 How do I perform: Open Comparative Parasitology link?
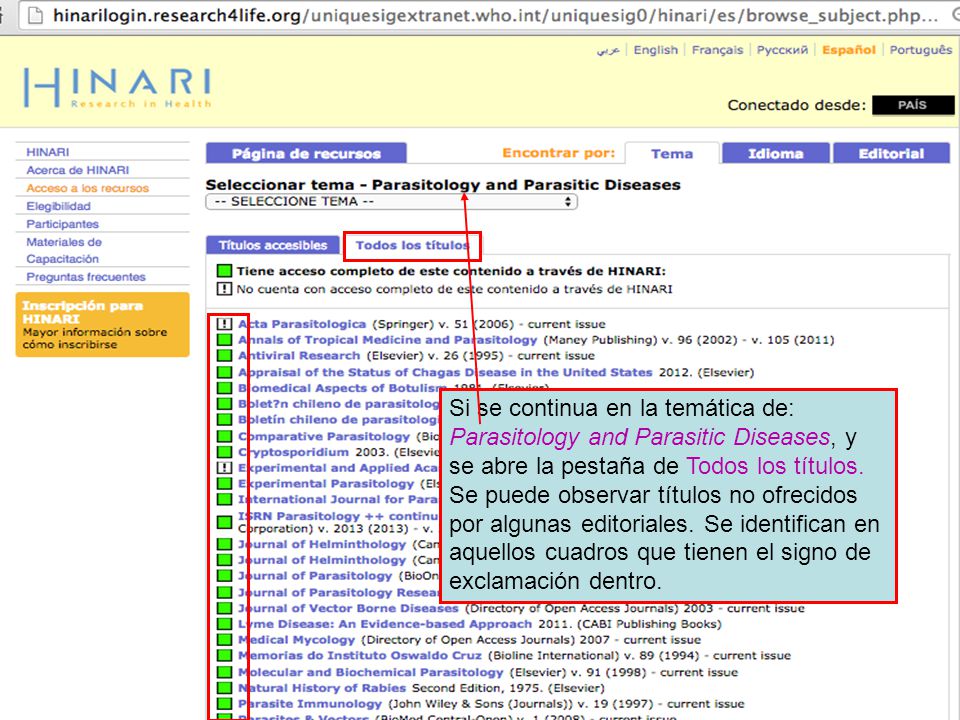(324, 436)
